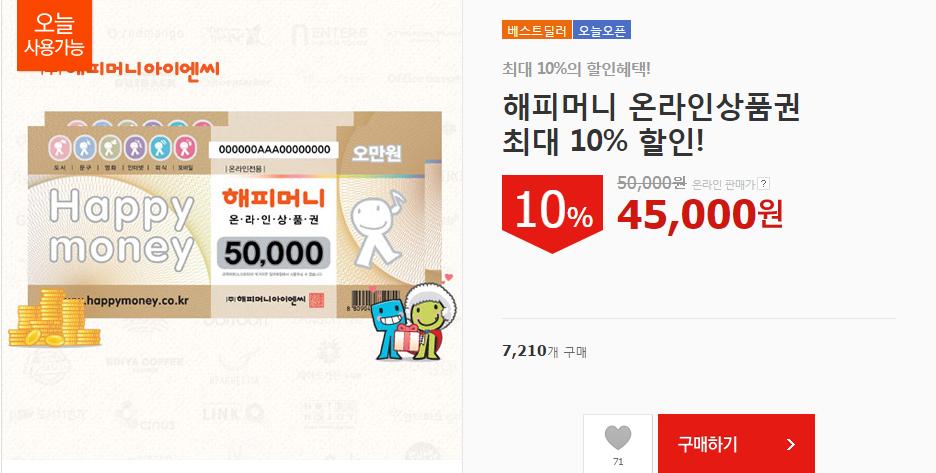Click the 최대 10%의 할인혜택 subtitle
This screenshot has height=473, width=936.
[x=576, y=69]
